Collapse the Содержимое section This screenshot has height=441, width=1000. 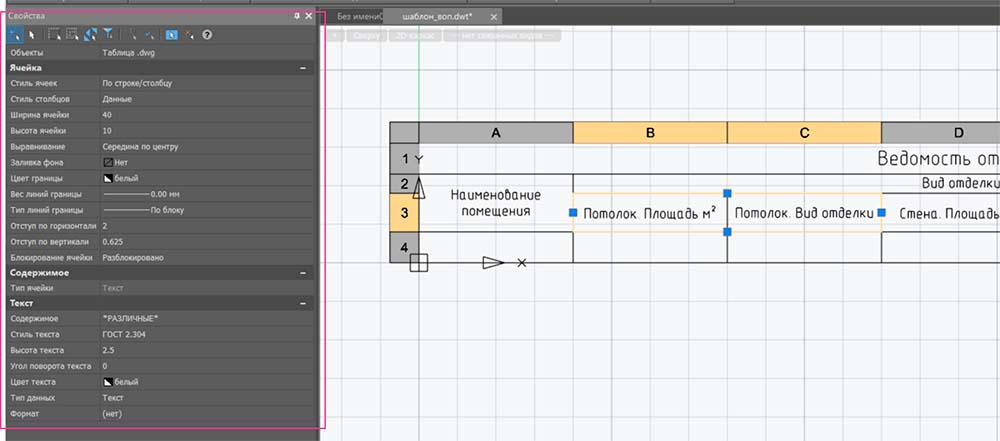pos(302,272)
